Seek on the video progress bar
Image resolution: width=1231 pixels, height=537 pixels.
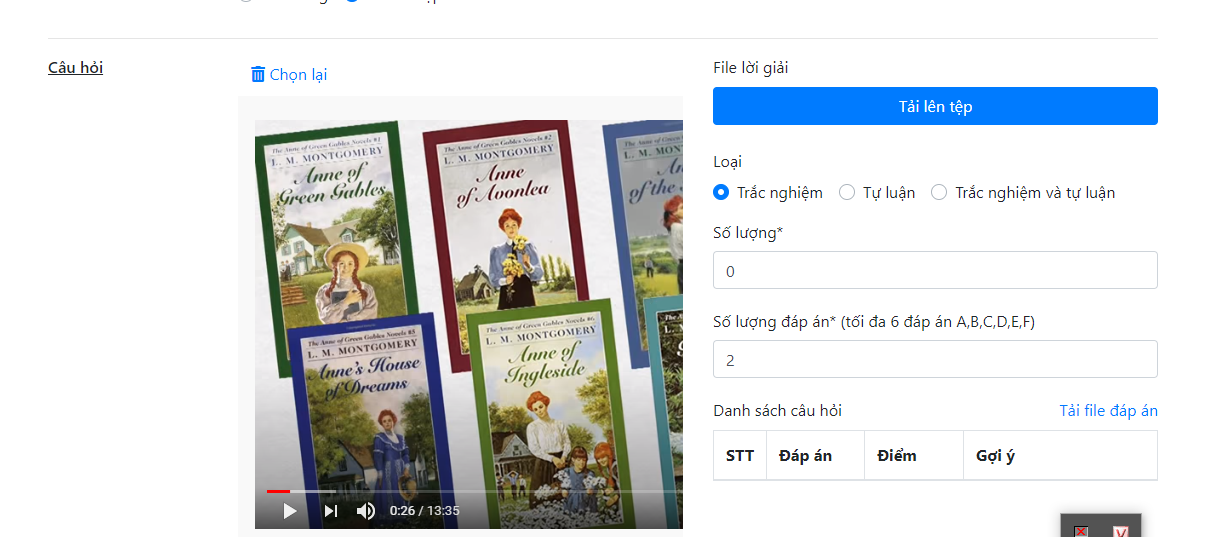475,491
